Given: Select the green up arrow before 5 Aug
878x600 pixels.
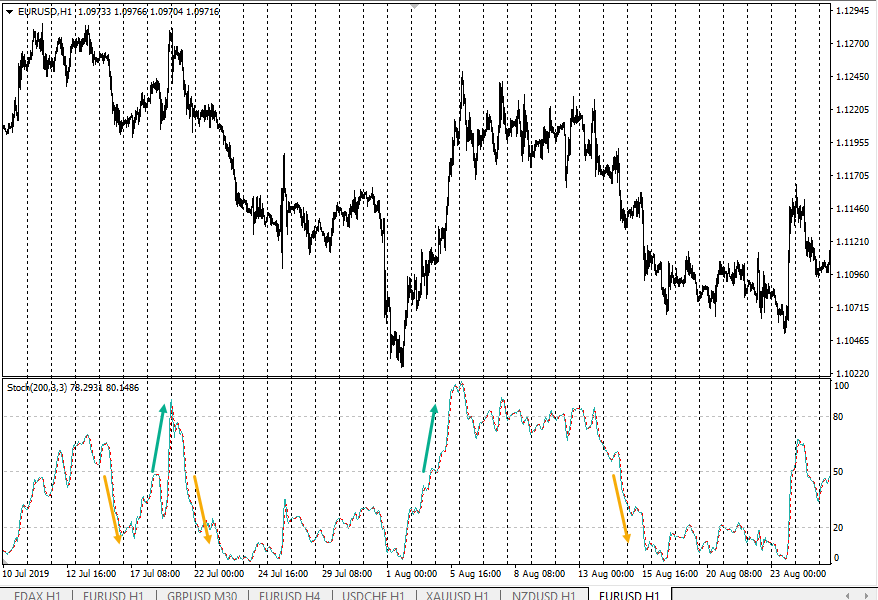Looking at the screenshot, I should tap(430, 437).
